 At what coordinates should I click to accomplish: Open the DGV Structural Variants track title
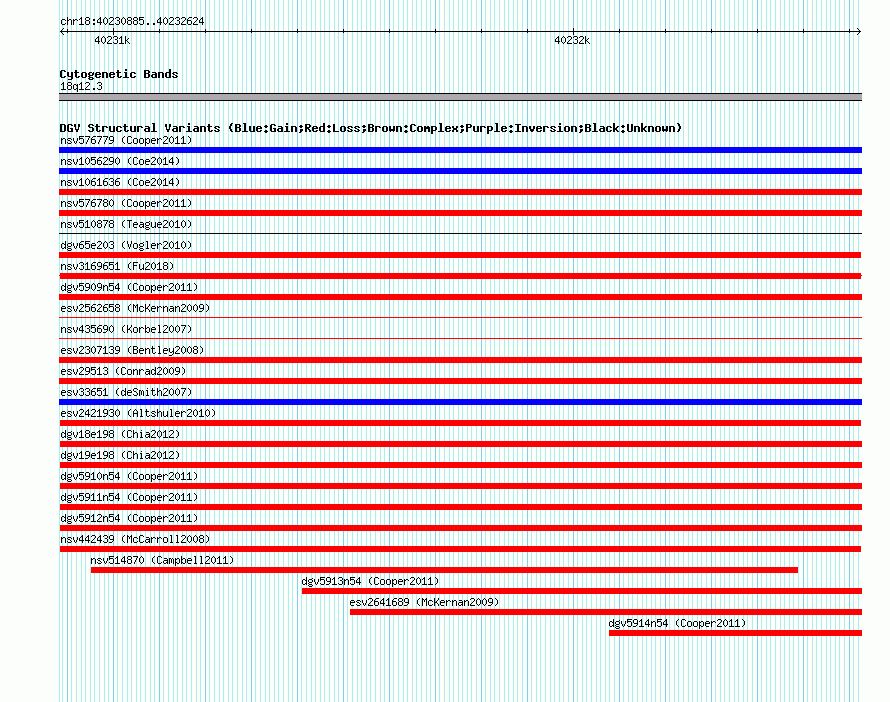coord(371,128)
